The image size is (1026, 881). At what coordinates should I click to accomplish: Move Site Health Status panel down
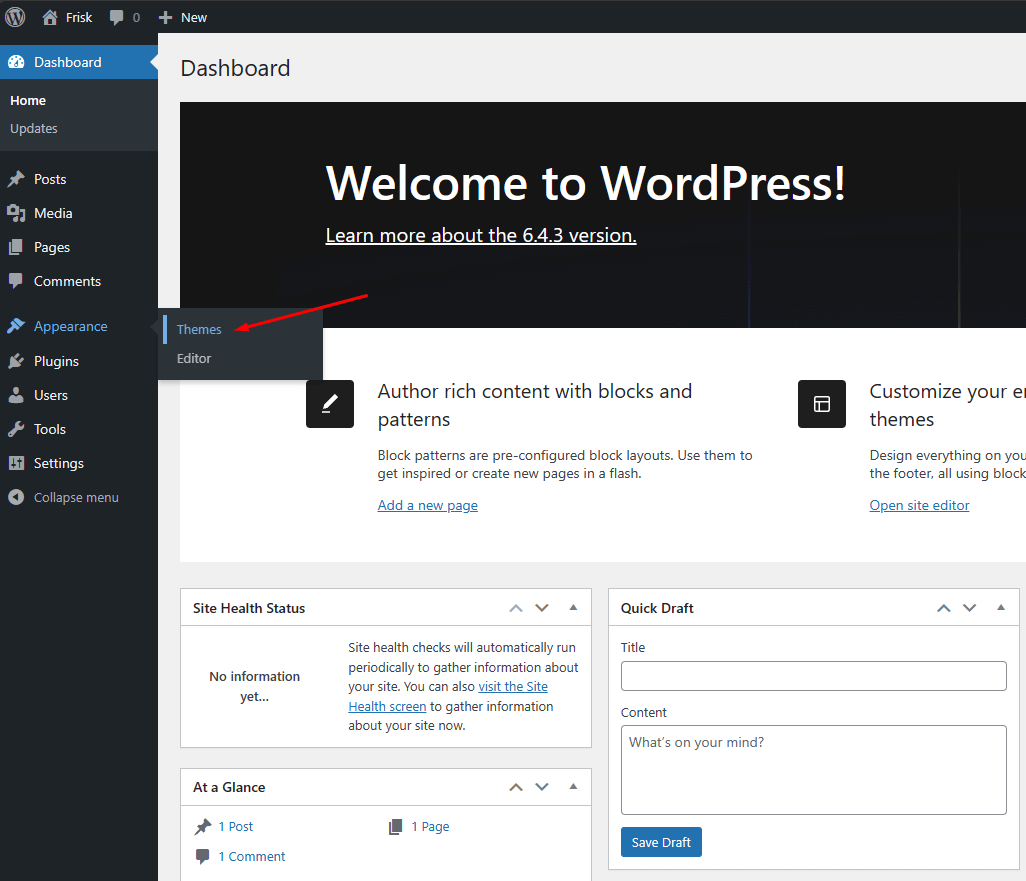[542, 608]
